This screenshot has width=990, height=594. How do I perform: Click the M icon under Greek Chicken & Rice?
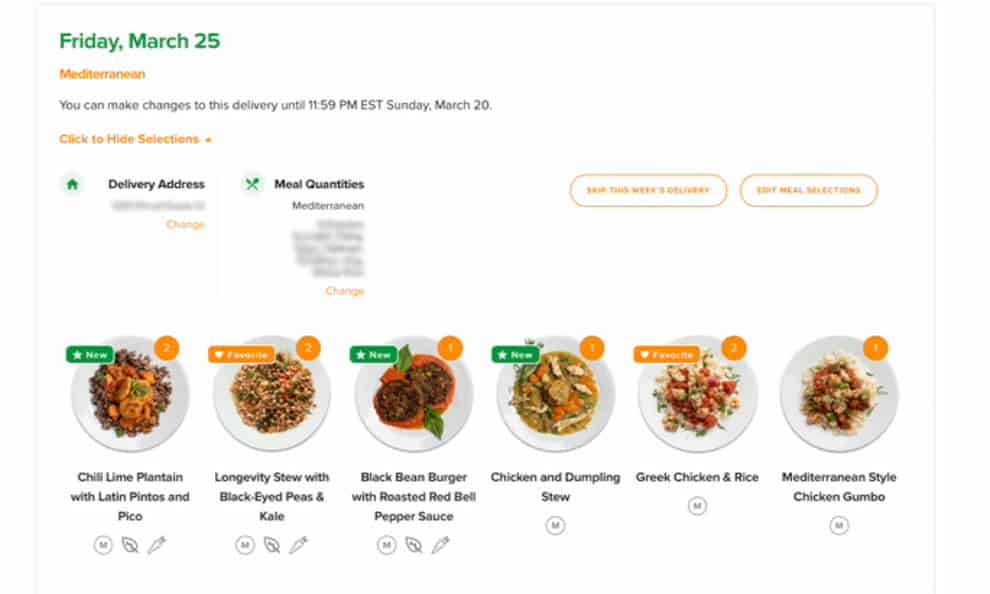coord(697,506)
